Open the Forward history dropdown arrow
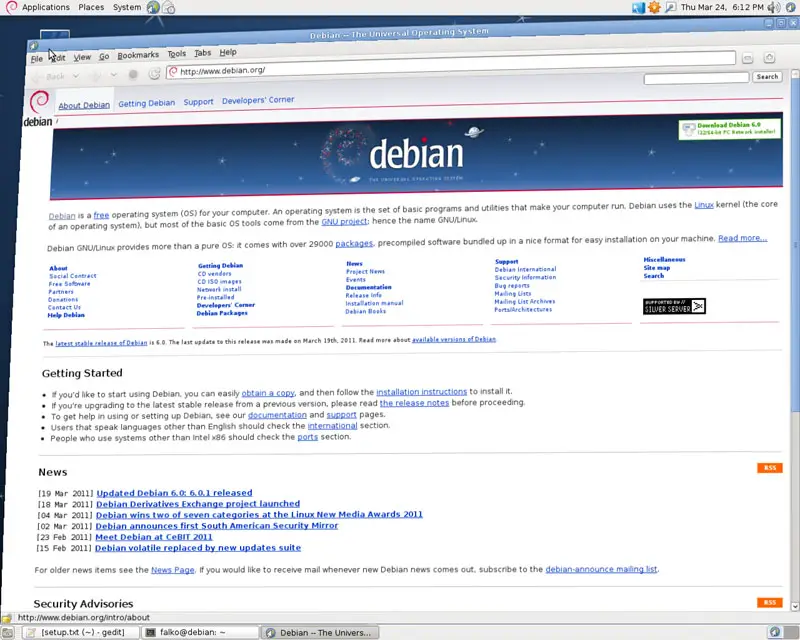Screen dimensions: 800x640 113,75
